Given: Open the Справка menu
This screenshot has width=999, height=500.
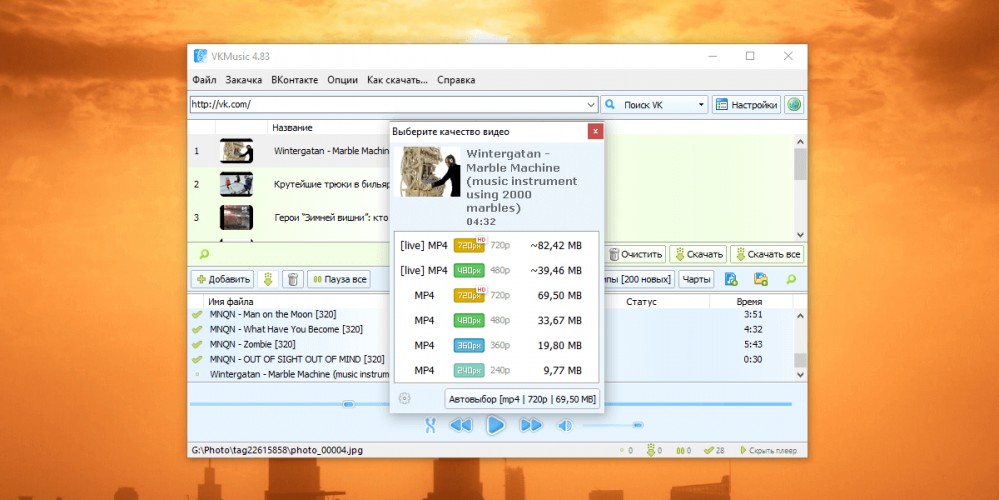Looking at the screenshot, I should [x=456, y=80].
